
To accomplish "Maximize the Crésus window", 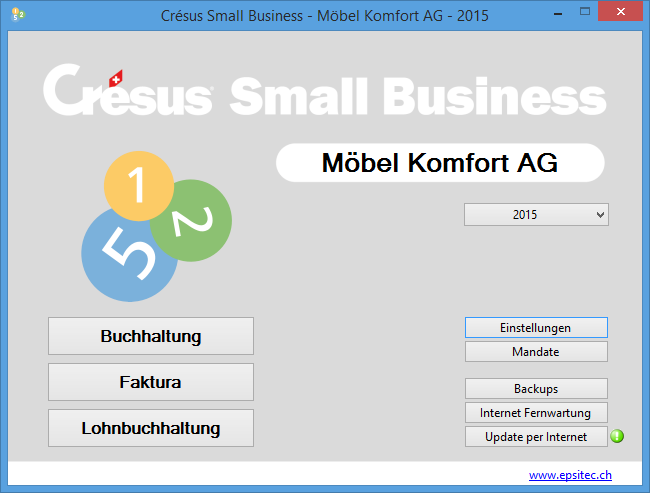I will [585, 12].
